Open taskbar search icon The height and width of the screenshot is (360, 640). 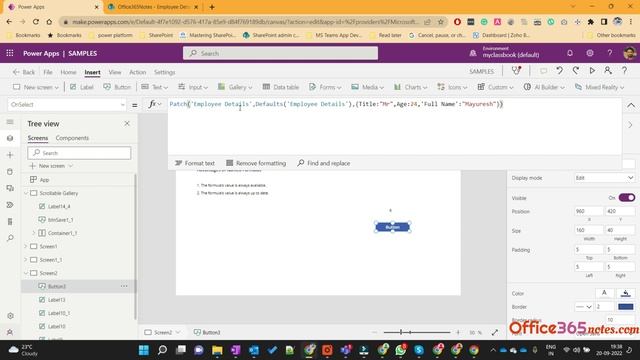162,350
